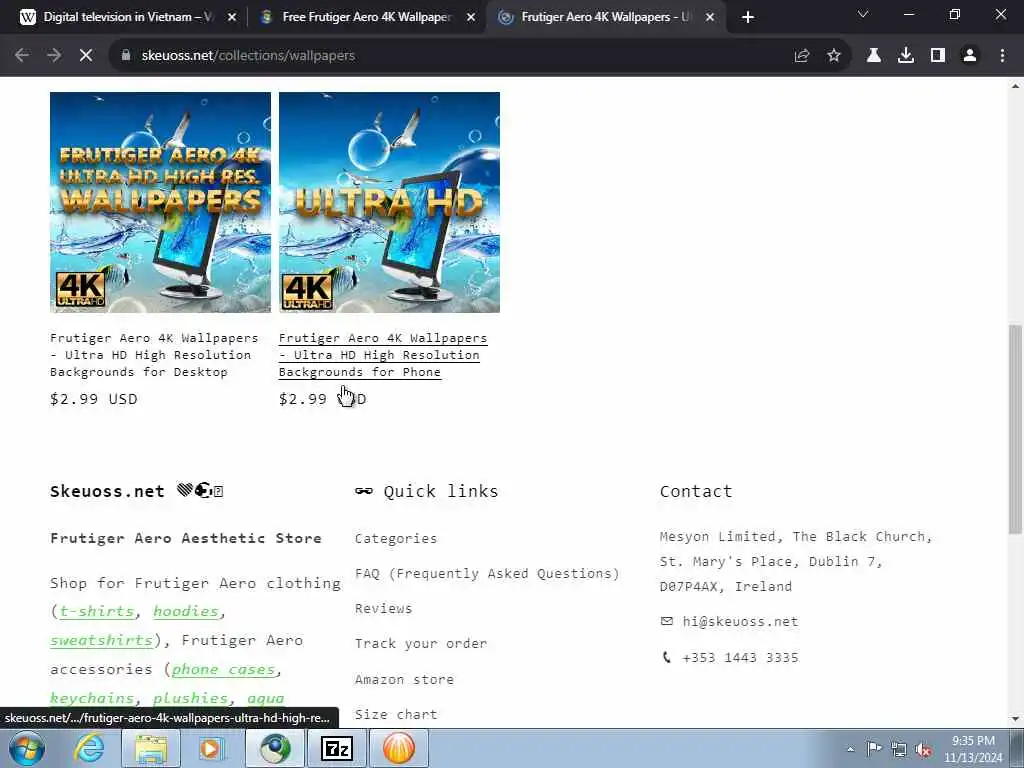The image size is (1024, 768).
Task: Open Categories quick link
Action: (396, 539)
